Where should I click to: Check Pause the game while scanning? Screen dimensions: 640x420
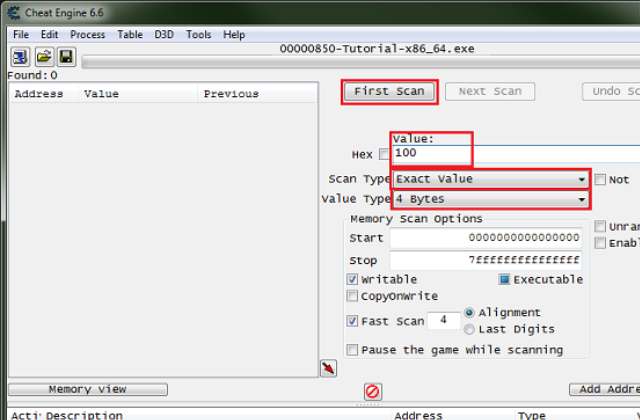[352, 350]
